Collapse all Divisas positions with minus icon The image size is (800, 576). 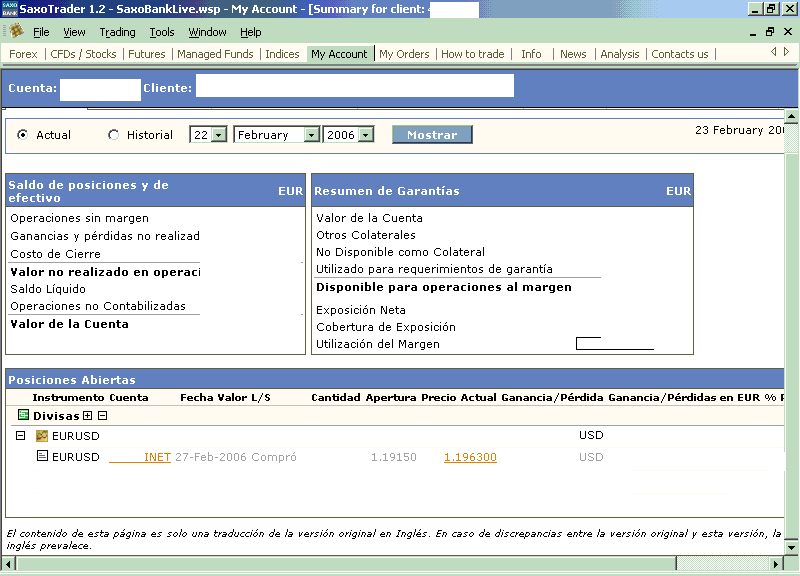[103, 415]
